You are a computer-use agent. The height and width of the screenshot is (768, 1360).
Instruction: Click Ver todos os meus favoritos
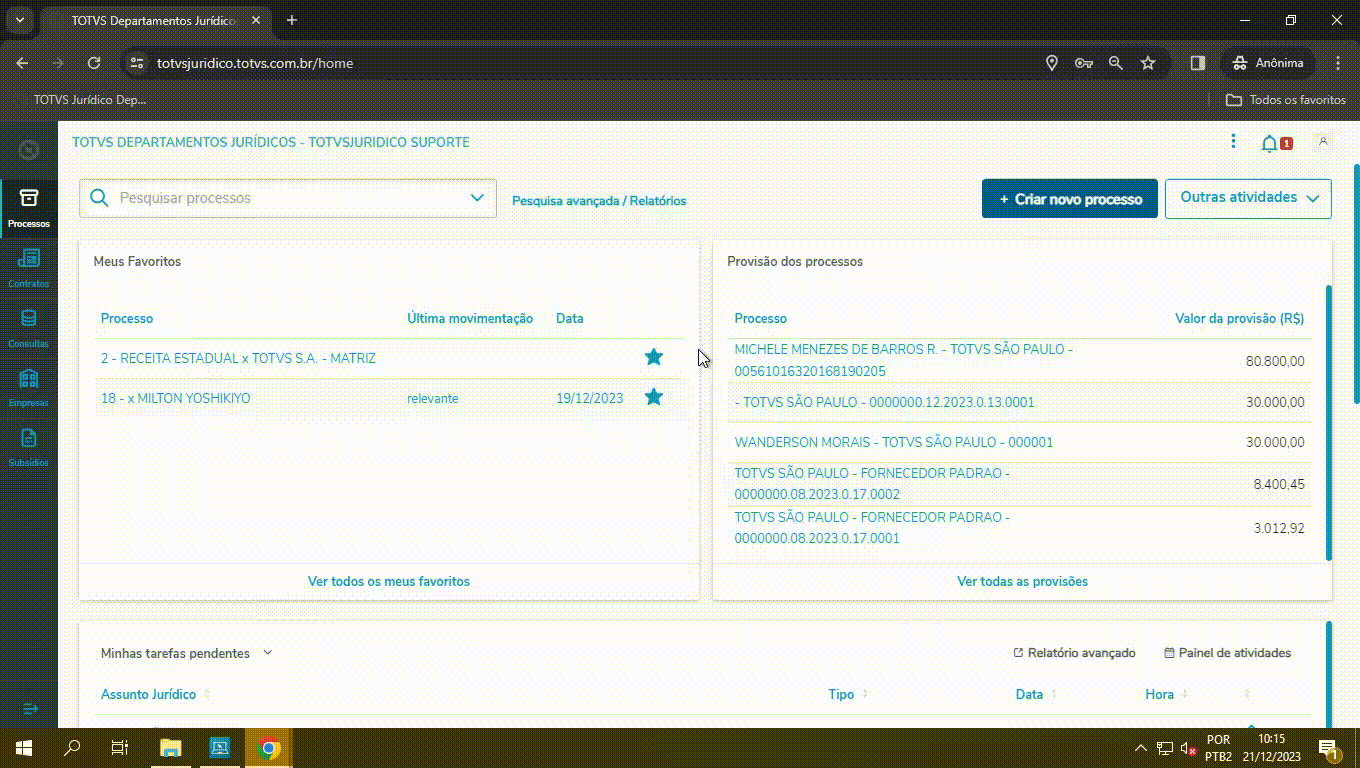(x=389, y=581)
